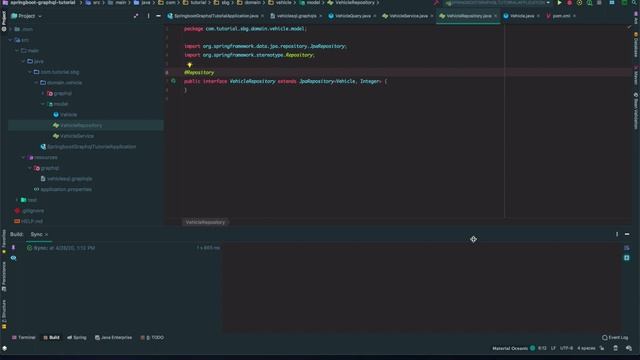The width and height of the screenshot is (640, 360).
Task: Toggle tool window buttons icon in bottom-left corner
Action: pyautogui.click(x=4, y=348)
